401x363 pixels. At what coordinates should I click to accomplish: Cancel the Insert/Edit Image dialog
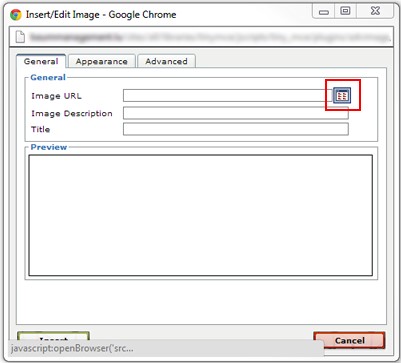coord(349,340)
